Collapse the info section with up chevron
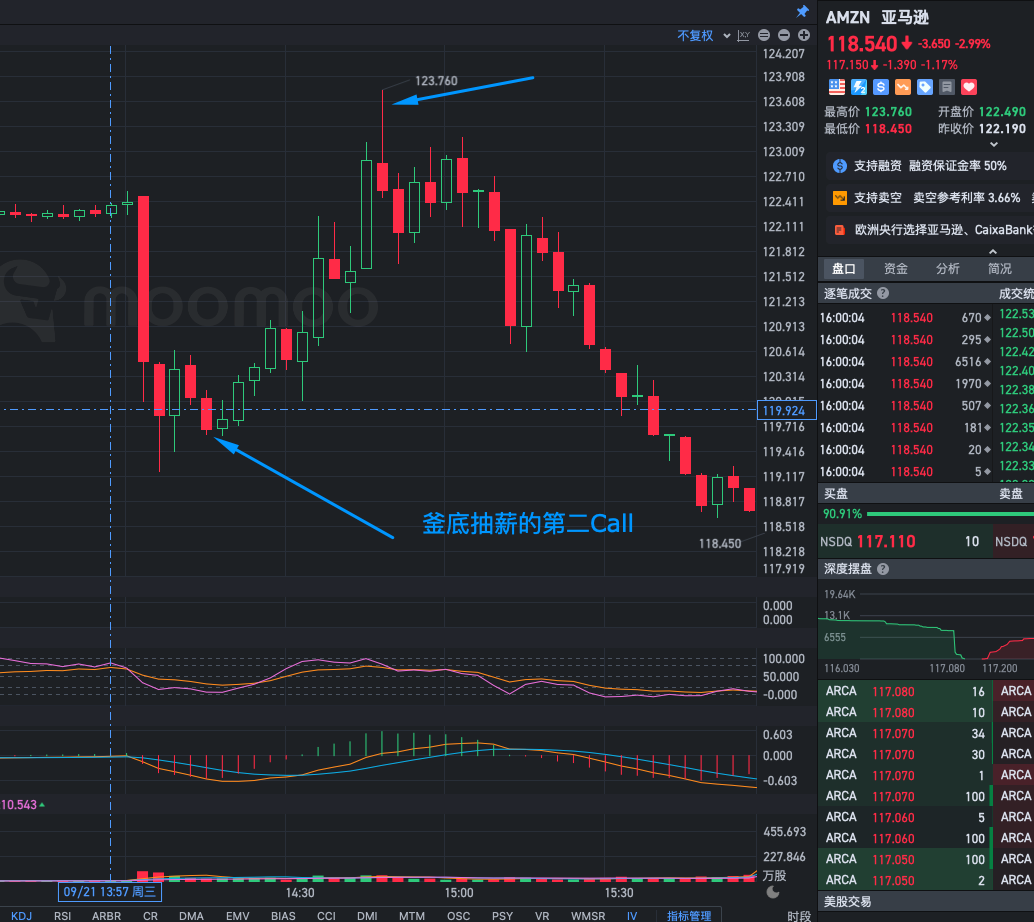 [x=993, y=251]
